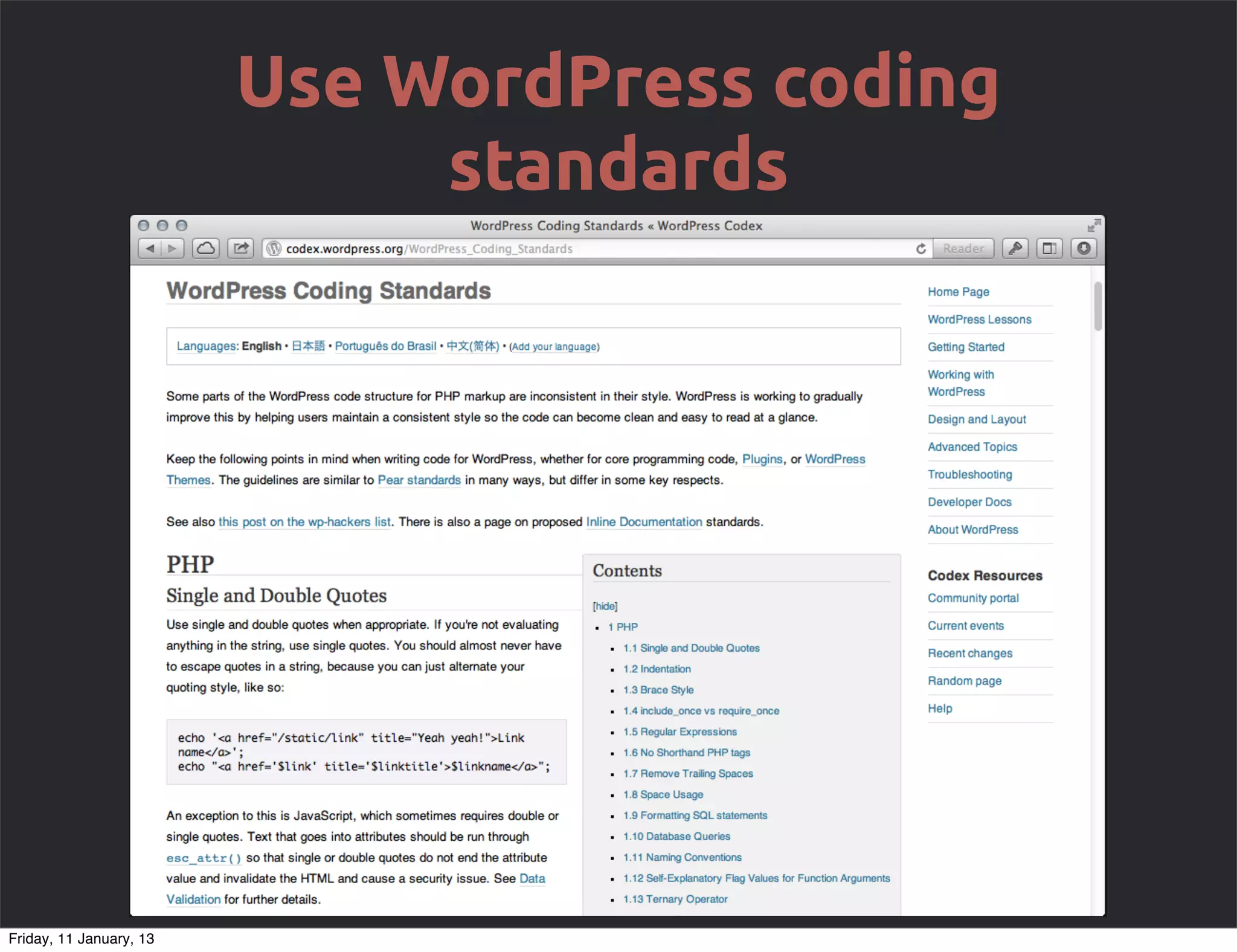The image size is (1237, 952).
Task: Click the page vertical scrollbar thumb
Action: (1098, 306)
